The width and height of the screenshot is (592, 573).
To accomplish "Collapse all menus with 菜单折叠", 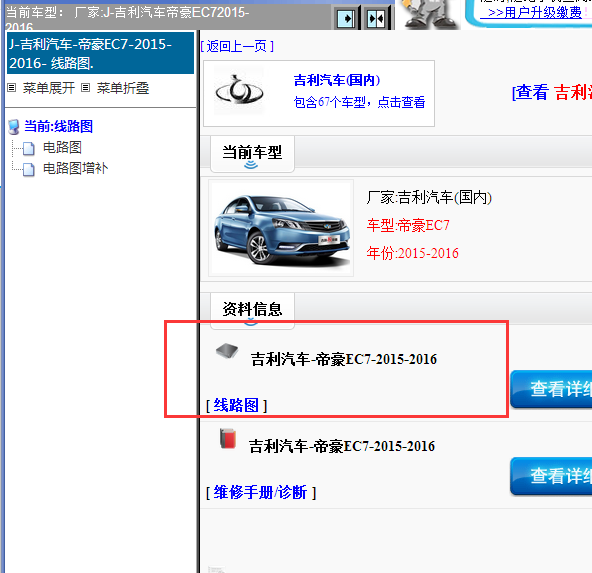I will 123,88.
